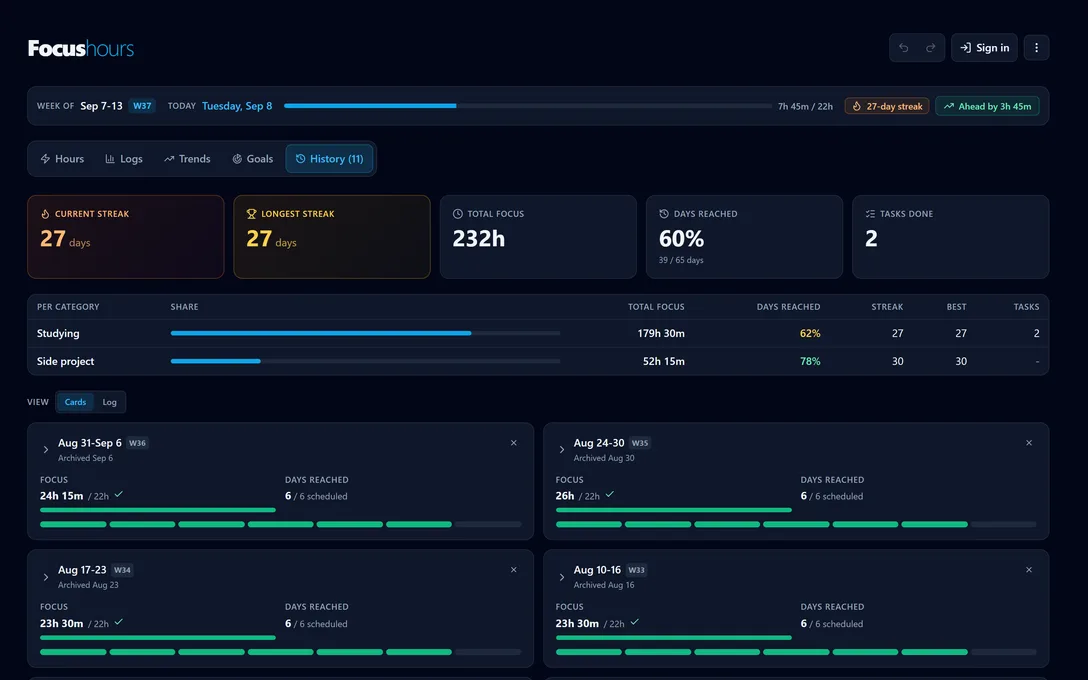The height and width of the screenshot is (680, 1088).
Task: Remove the Aug 24-30 archived card
Action: 1029,443
